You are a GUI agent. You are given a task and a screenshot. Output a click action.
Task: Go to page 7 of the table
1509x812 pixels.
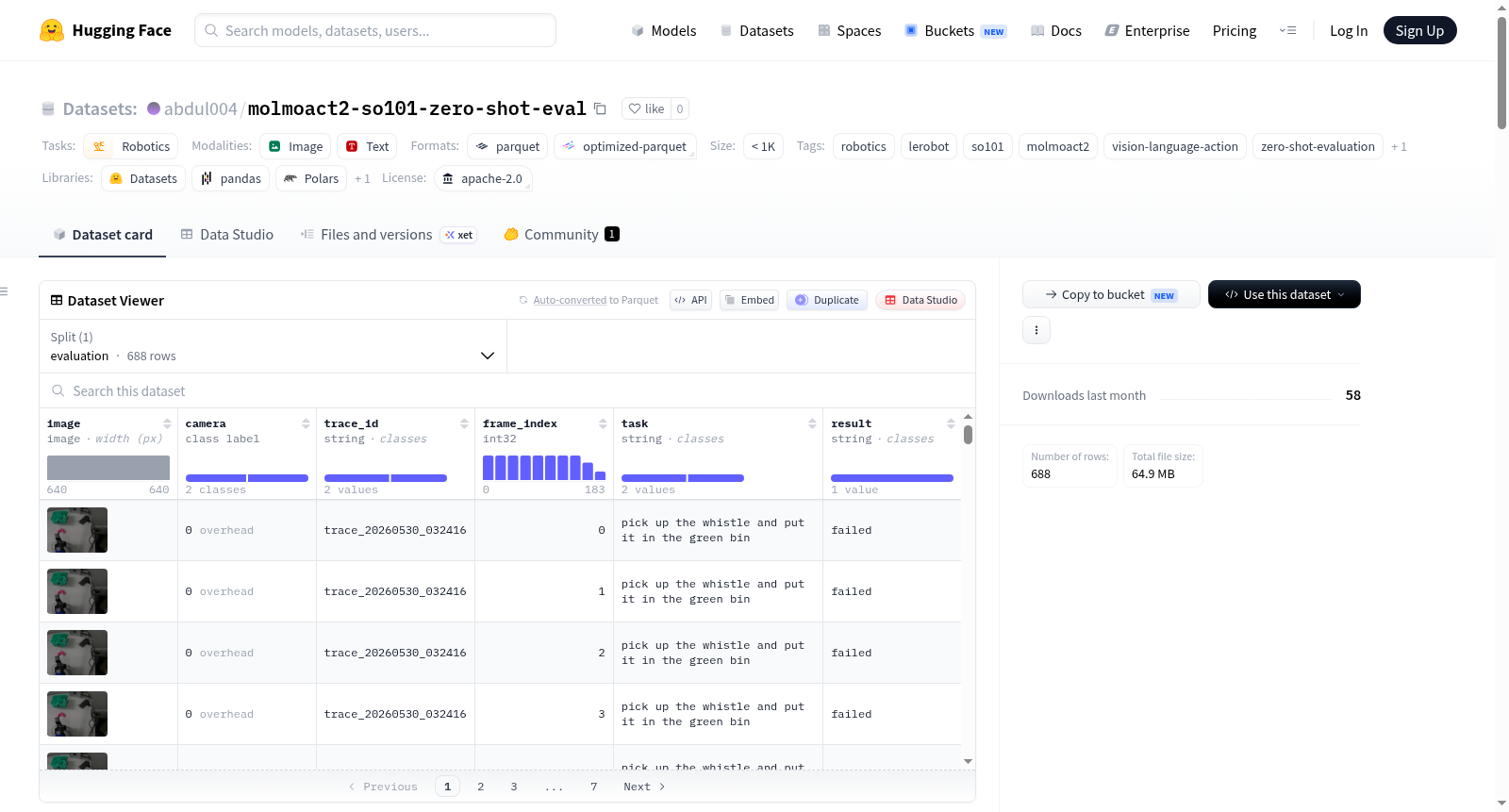[x=594, y=787]
